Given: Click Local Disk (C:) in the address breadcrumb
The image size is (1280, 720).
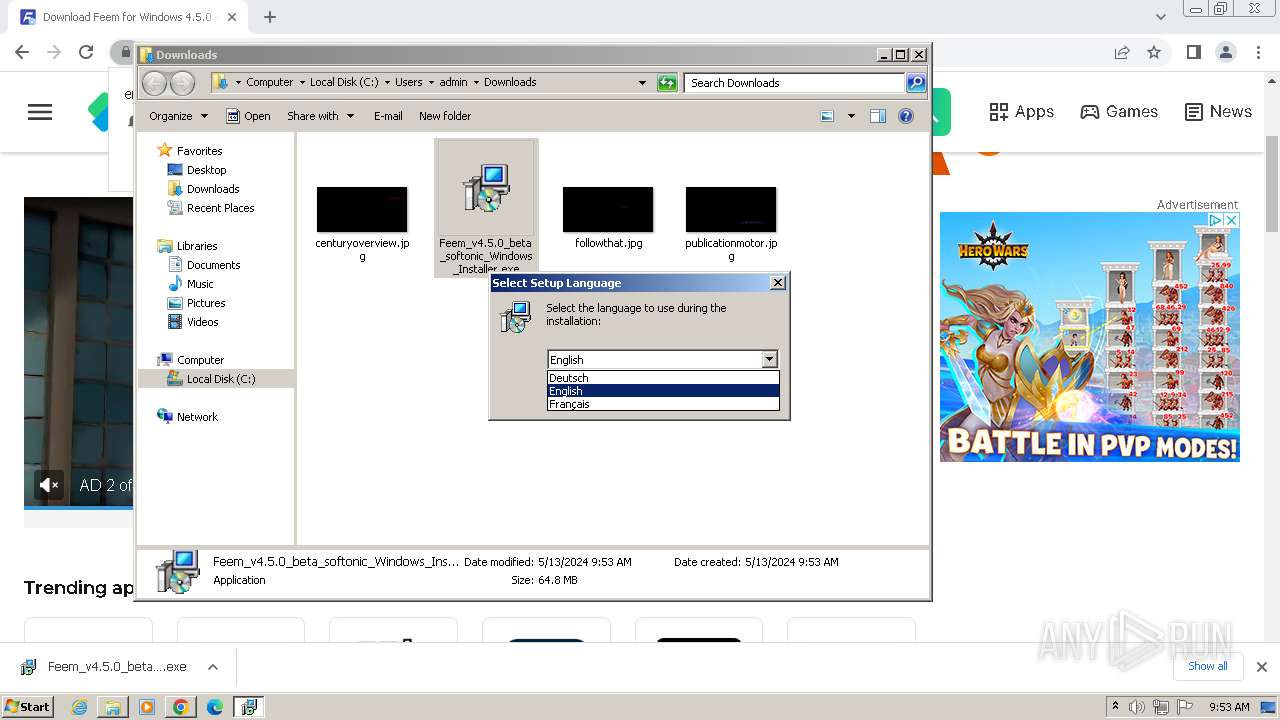Looking at the screenshot, I should click(344, 82).
